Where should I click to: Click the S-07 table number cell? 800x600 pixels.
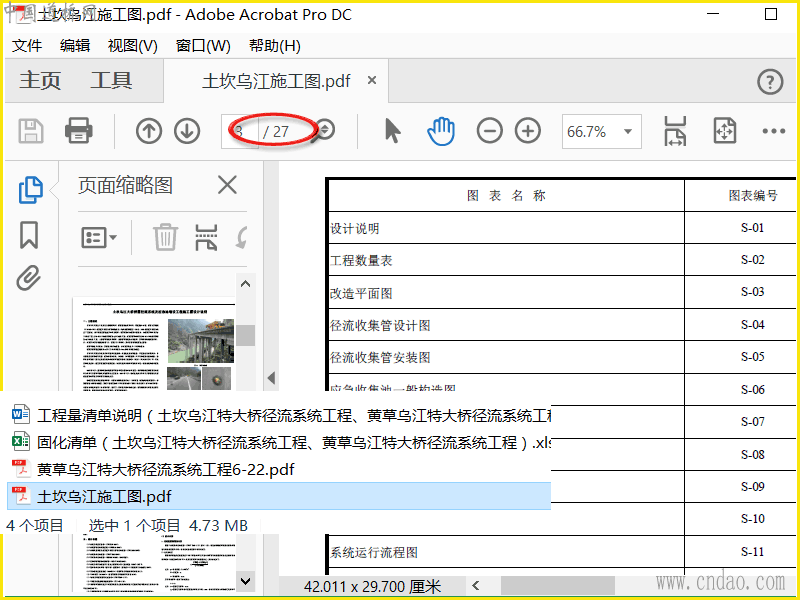pyautogui.click(x=741, y=422)
